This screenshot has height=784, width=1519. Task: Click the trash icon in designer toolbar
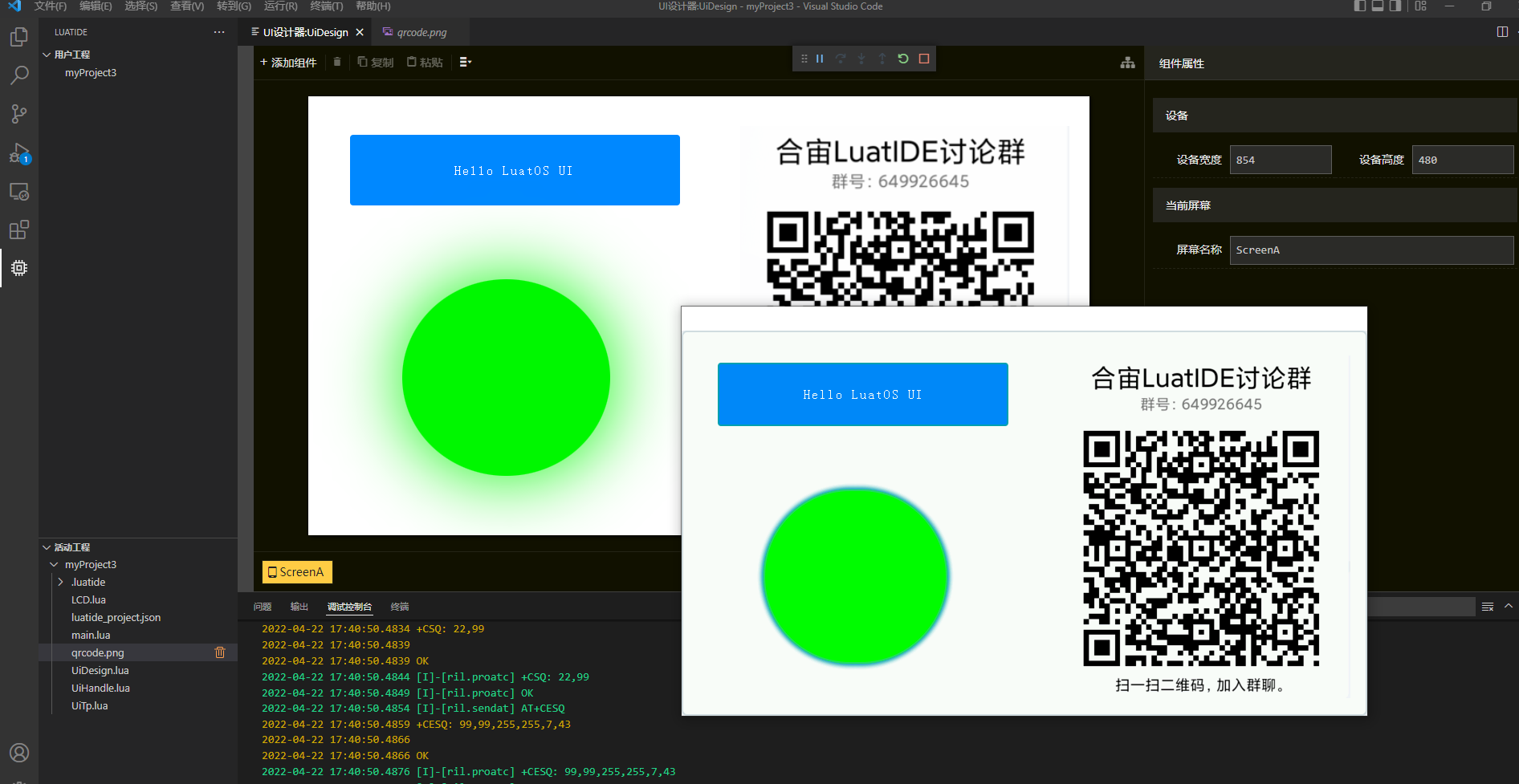coord(337,62)
